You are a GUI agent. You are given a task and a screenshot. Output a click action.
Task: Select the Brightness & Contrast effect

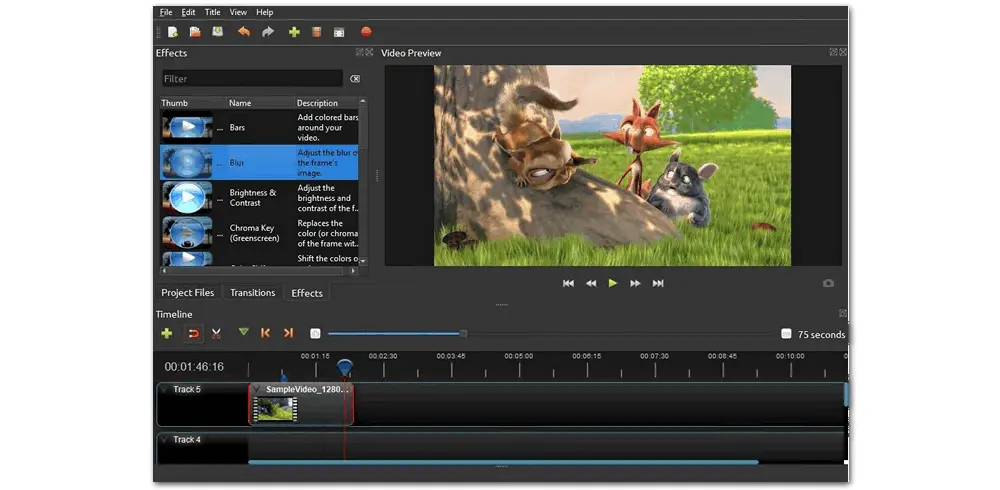(x=259, y=198)
